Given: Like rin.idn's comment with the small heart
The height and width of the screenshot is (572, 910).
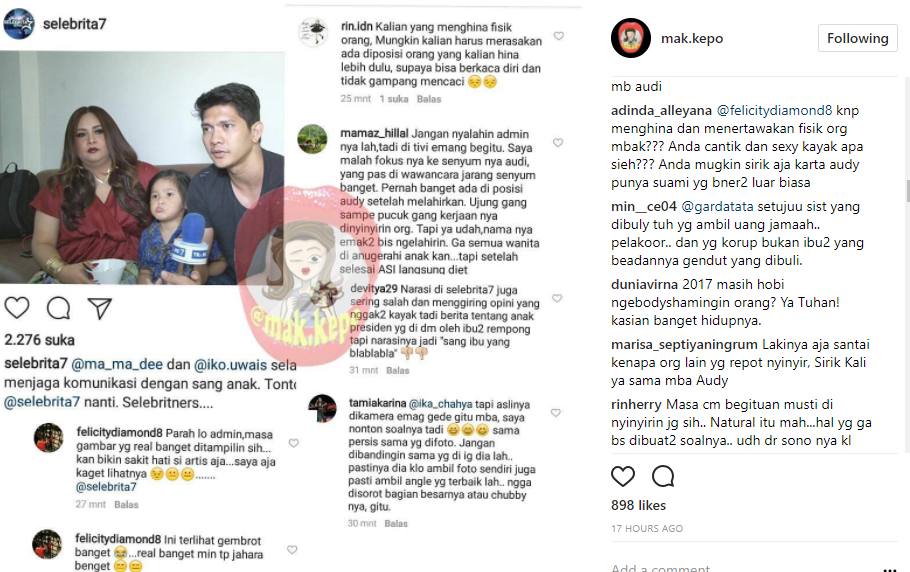Looking at the screenshot, I should tap(558, 36).
